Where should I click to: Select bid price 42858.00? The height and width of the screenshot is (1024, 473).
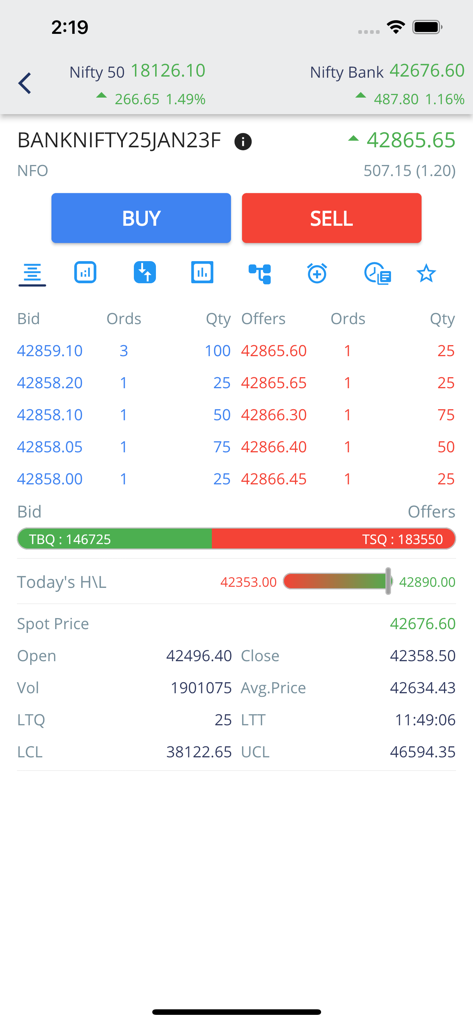[x=50, y=479]
